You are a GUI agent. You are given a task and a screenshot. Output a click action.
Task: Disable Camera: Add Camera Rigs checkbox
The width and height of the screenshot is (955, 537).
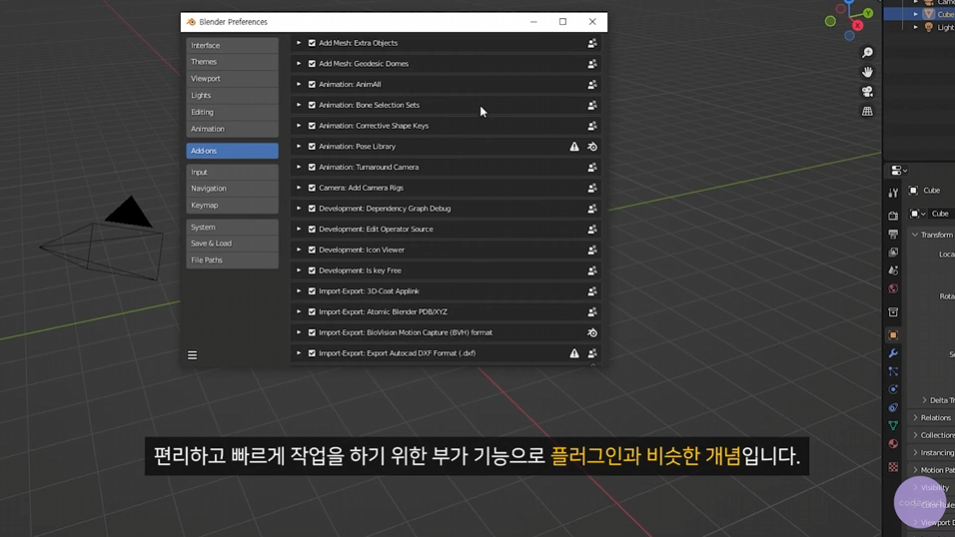312,188
